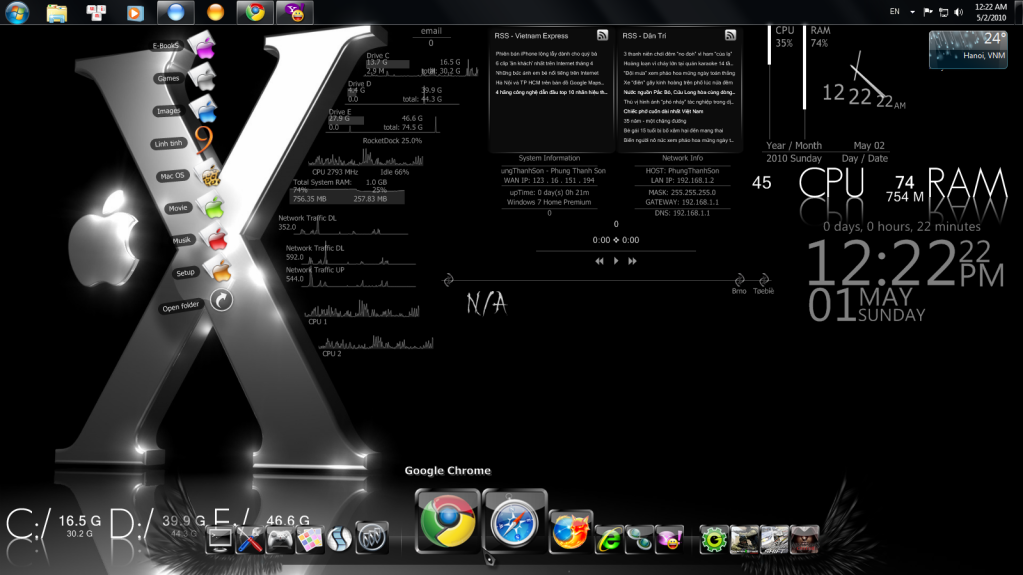Click the Open folder label

pos(181,306)
